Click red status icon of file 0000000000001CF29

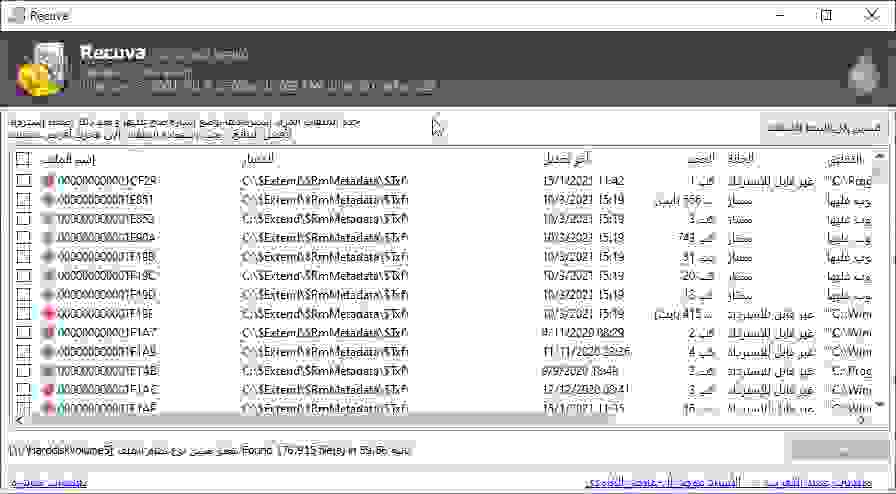pyautogui.click(x=48, y=181)
